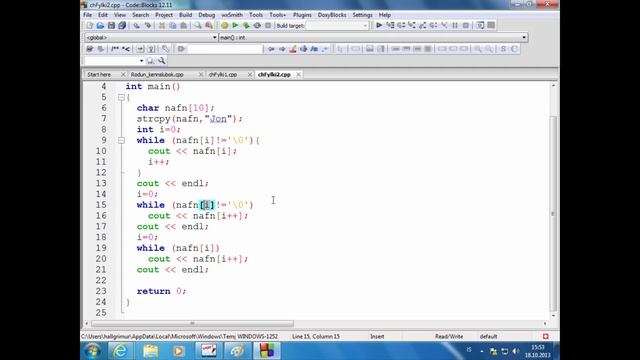Switch to the Start here tab
This screenshot has width=640, height=360.
pos(99,75)
